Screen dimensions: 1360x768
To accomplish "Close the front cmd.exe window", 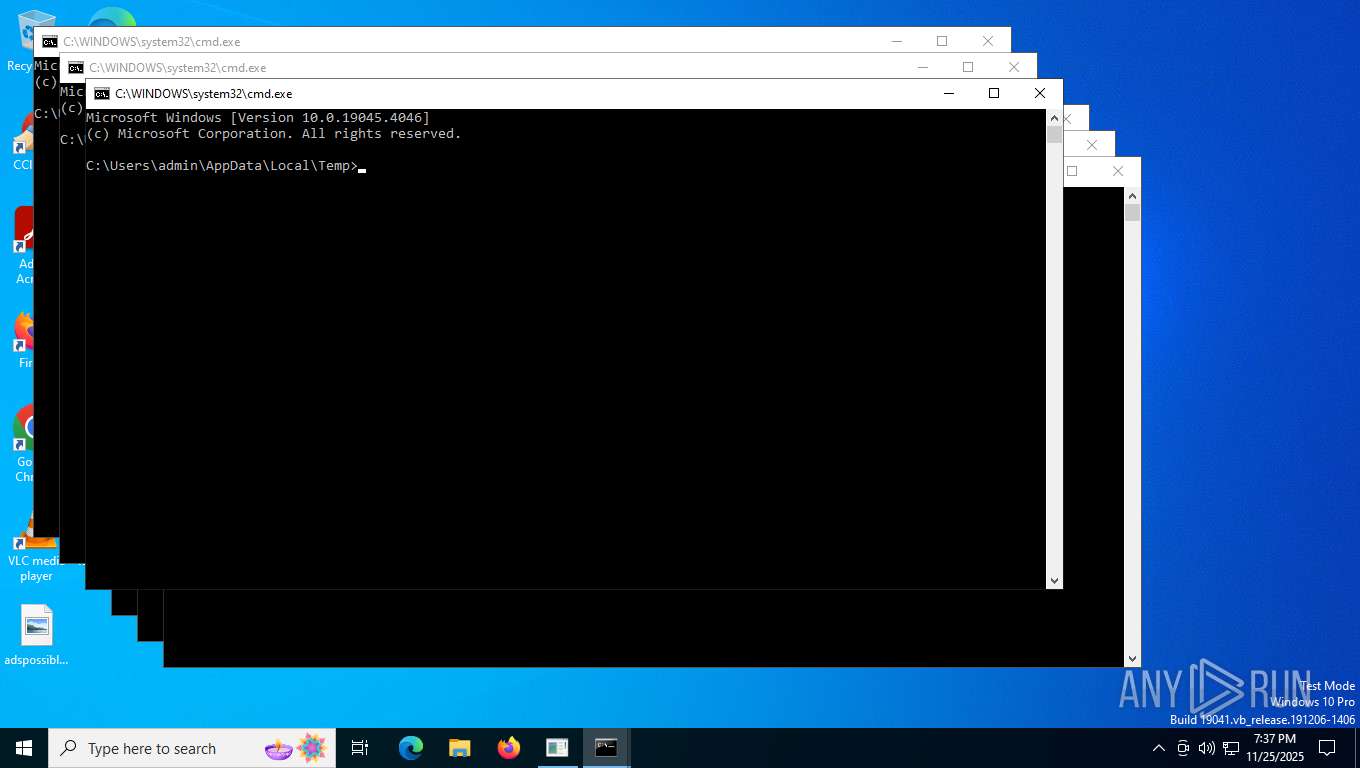I will click(1040, 93).
